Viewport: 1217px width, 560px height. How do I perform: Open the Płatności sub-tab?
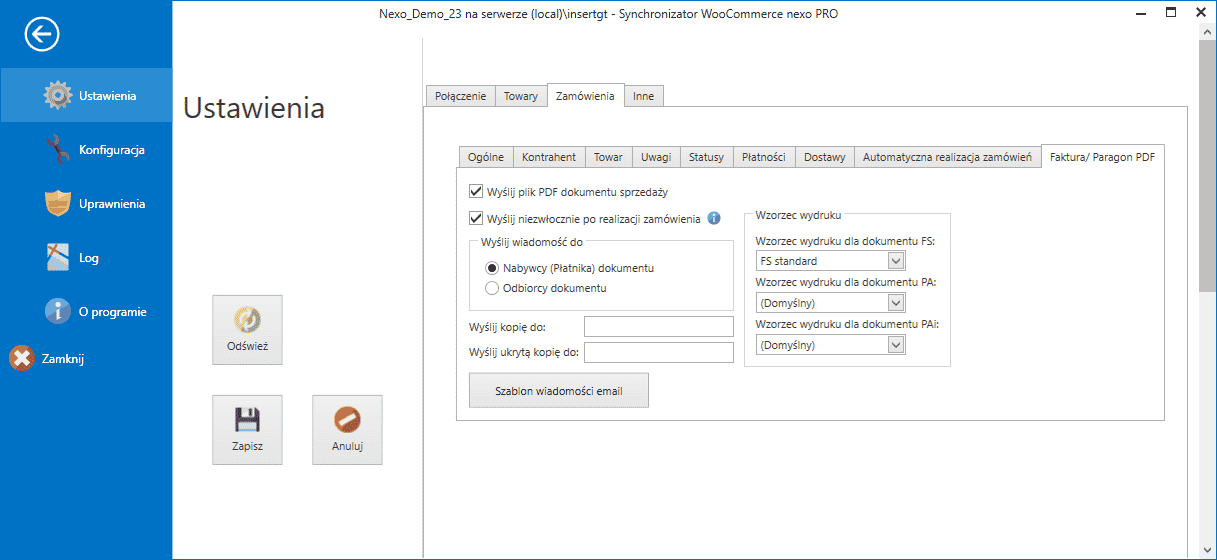764,157
